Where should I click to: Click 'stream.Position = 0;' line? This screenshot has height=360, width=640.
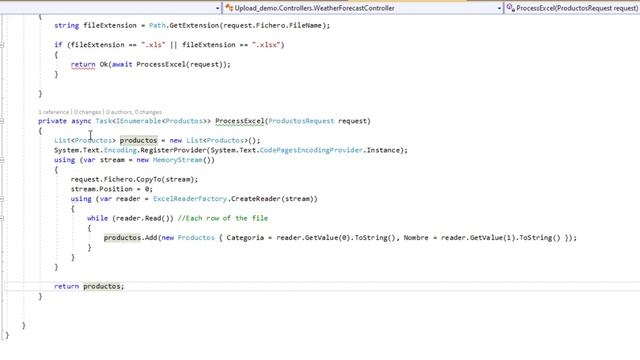click(x=111, y=189)
